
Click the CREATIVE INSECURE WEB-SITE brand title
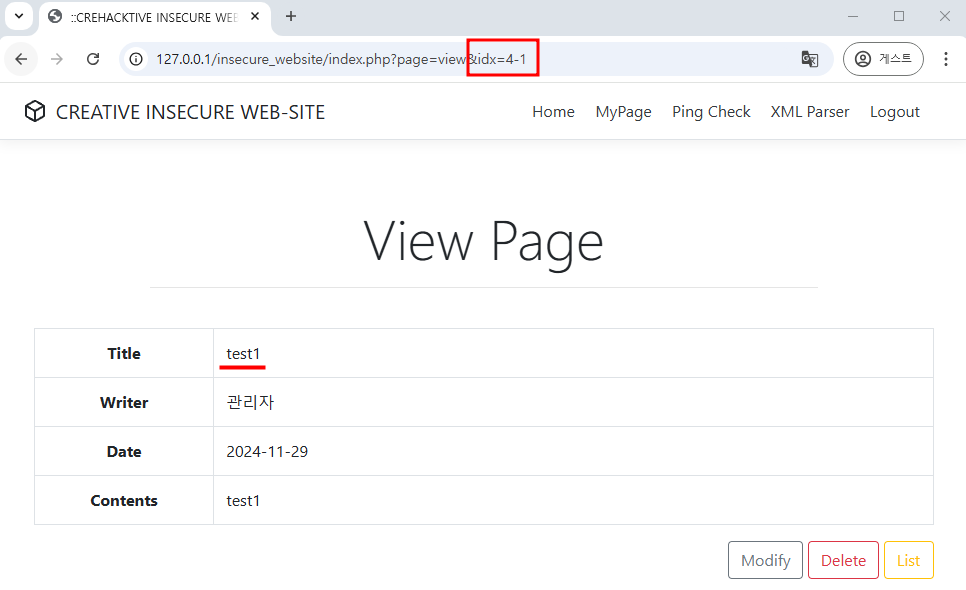click(x=190, y=112)
